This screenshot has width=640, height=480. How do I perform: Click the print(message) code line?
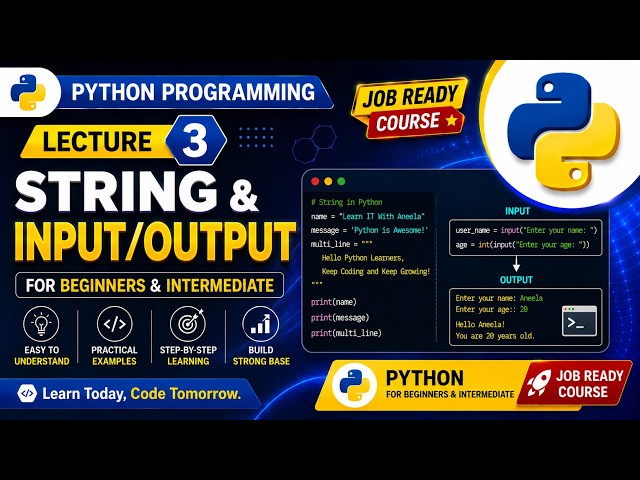coord(340,318)
